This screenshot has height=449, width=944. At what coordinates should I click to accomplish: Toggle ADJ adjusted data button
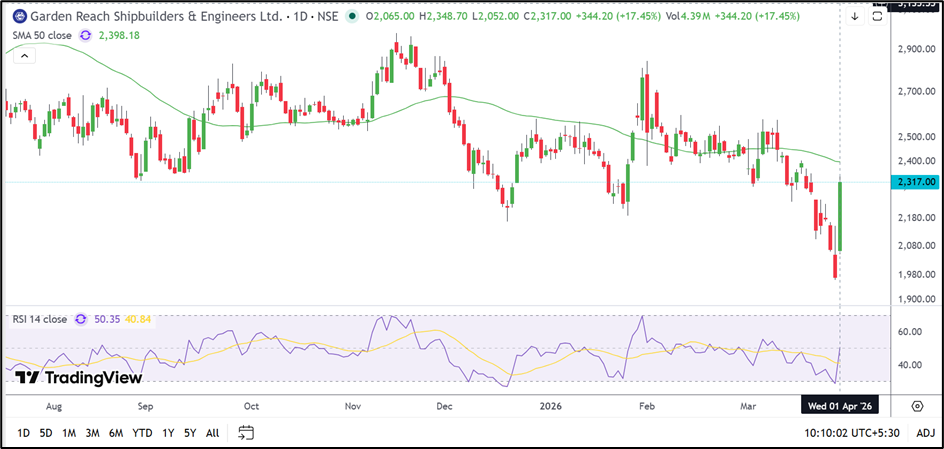(925, 433)
